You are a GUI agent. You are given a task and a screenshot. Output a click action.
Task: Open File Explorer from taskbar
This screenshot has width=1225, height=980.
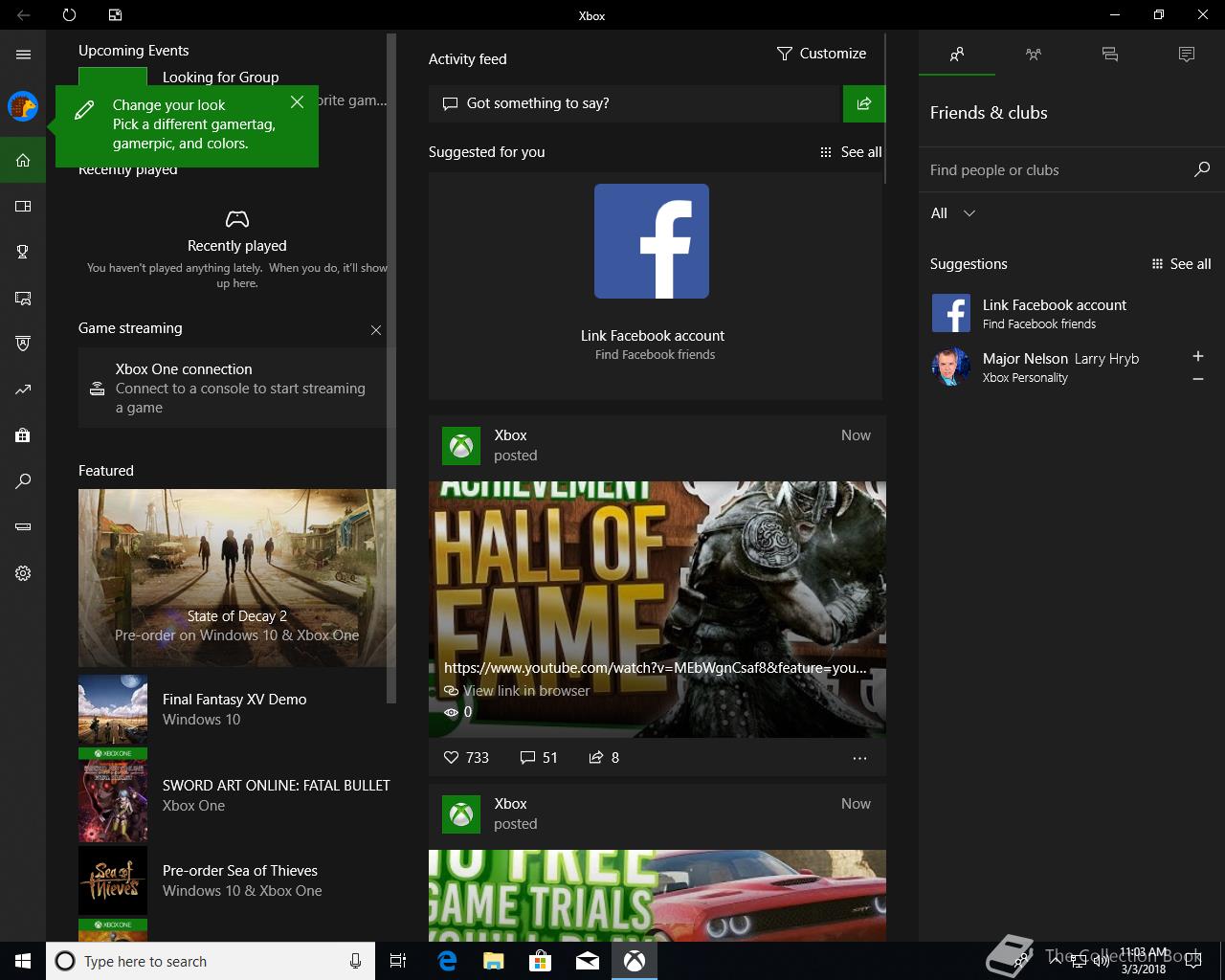[494, 961]
